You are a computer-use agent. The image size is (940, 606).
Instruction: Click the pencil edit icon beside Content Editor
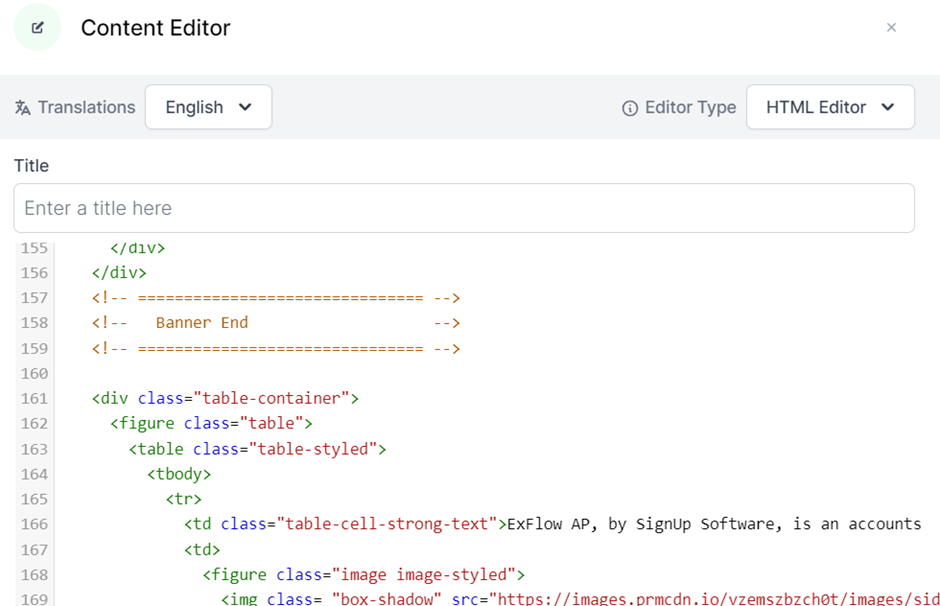pyautogui.click(x=37, y=28)
